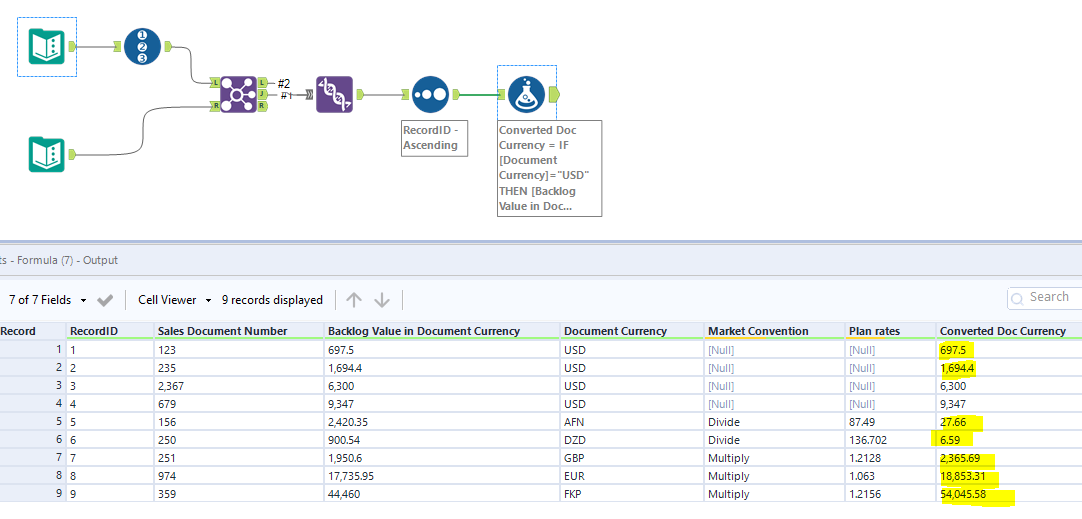Click the Union tool icon
This screenshot has width=1082, height=519.
point(334,94)
